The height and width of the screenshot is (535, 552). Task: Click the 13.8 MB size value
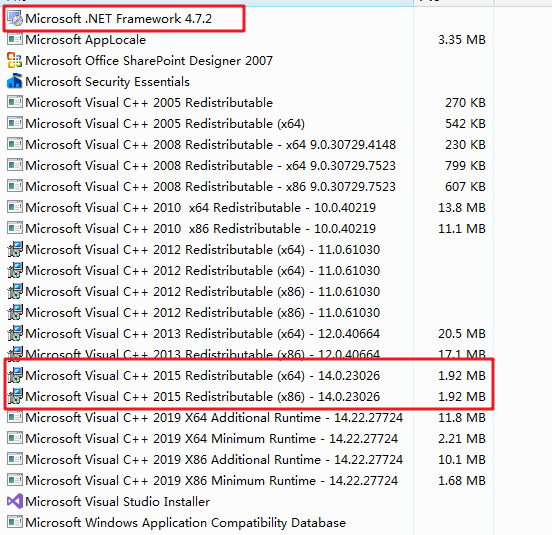click(462, 207)
